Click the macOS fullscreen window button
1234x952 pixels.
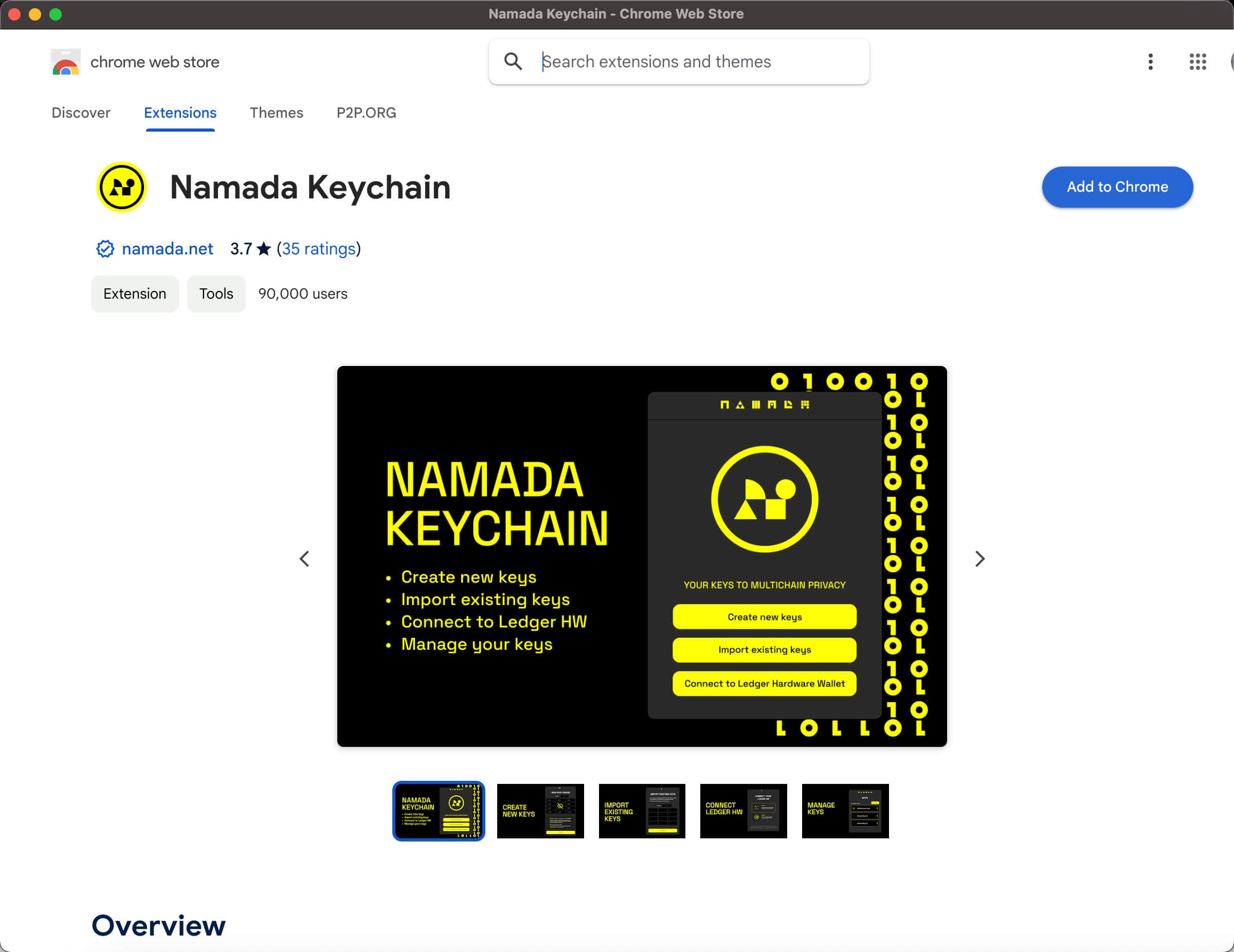click(56, 14)
